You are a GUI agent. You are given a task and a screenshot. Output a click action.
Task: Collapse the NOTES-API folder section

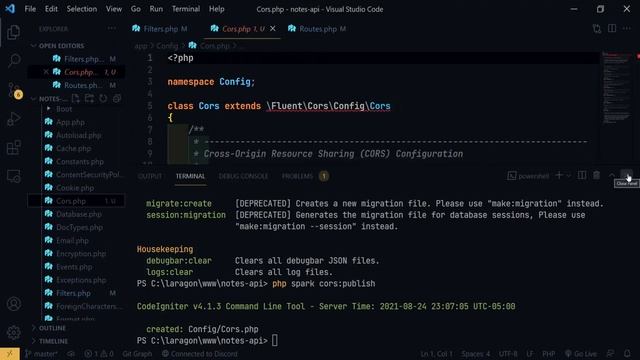pyautogui.click(x=33, y=99)
